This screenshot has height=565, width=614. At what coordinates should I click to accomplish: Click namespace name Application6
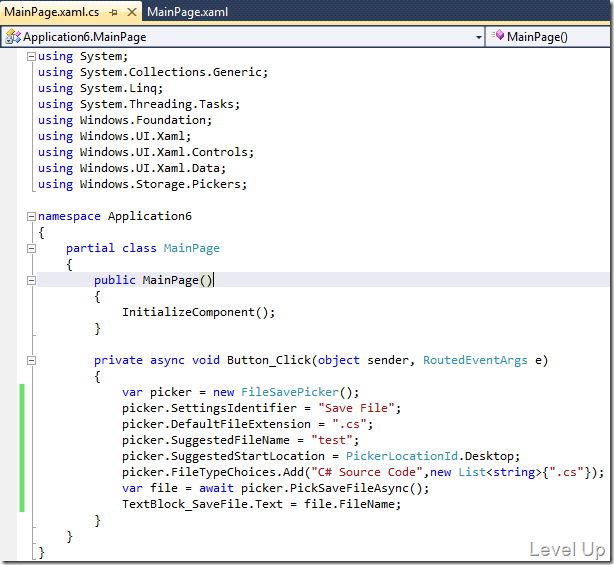coord(150,216)
